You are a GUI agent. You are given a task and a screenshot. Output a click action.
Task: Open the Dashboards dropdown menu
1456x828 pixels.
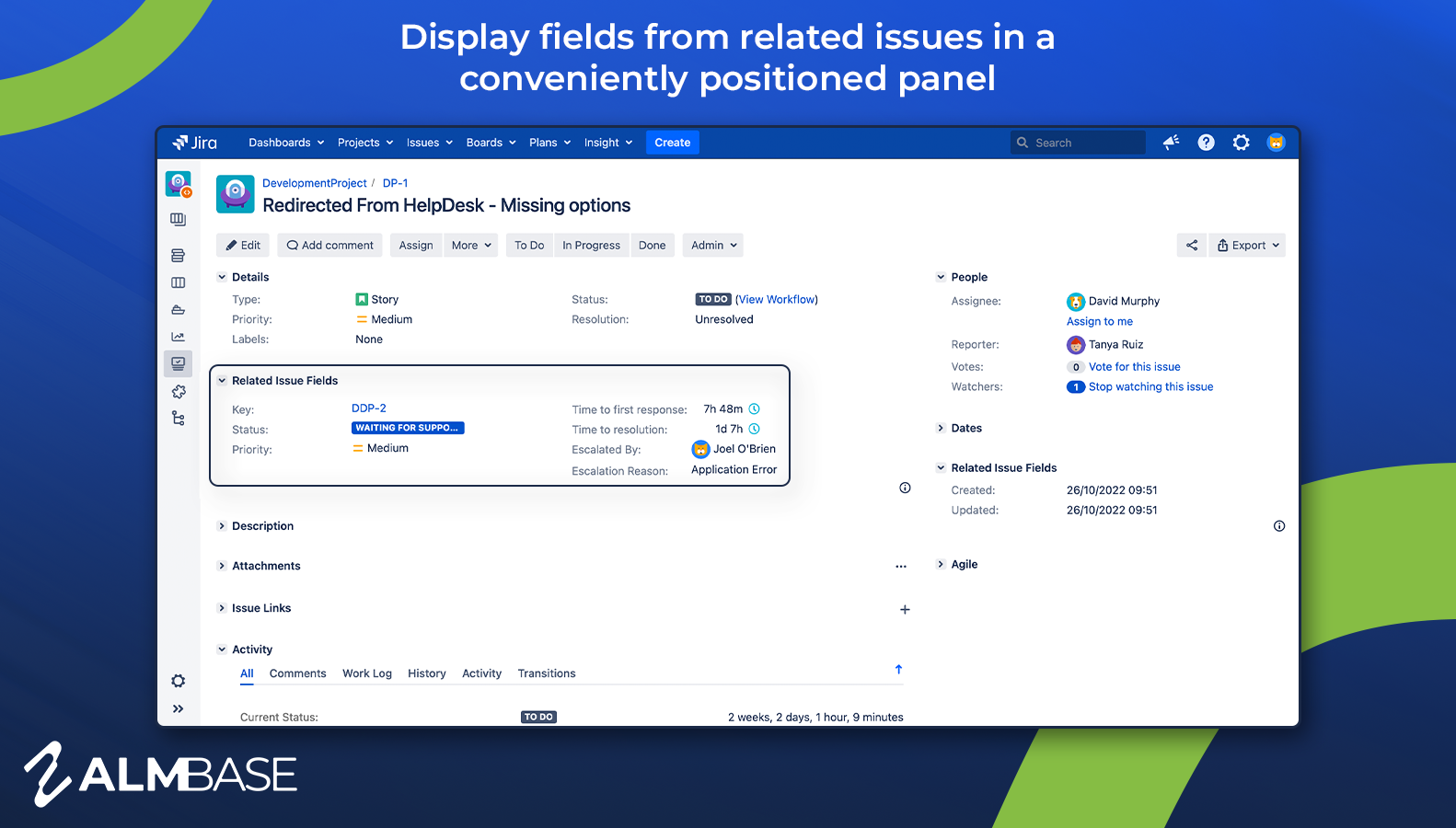coord(286,143)
